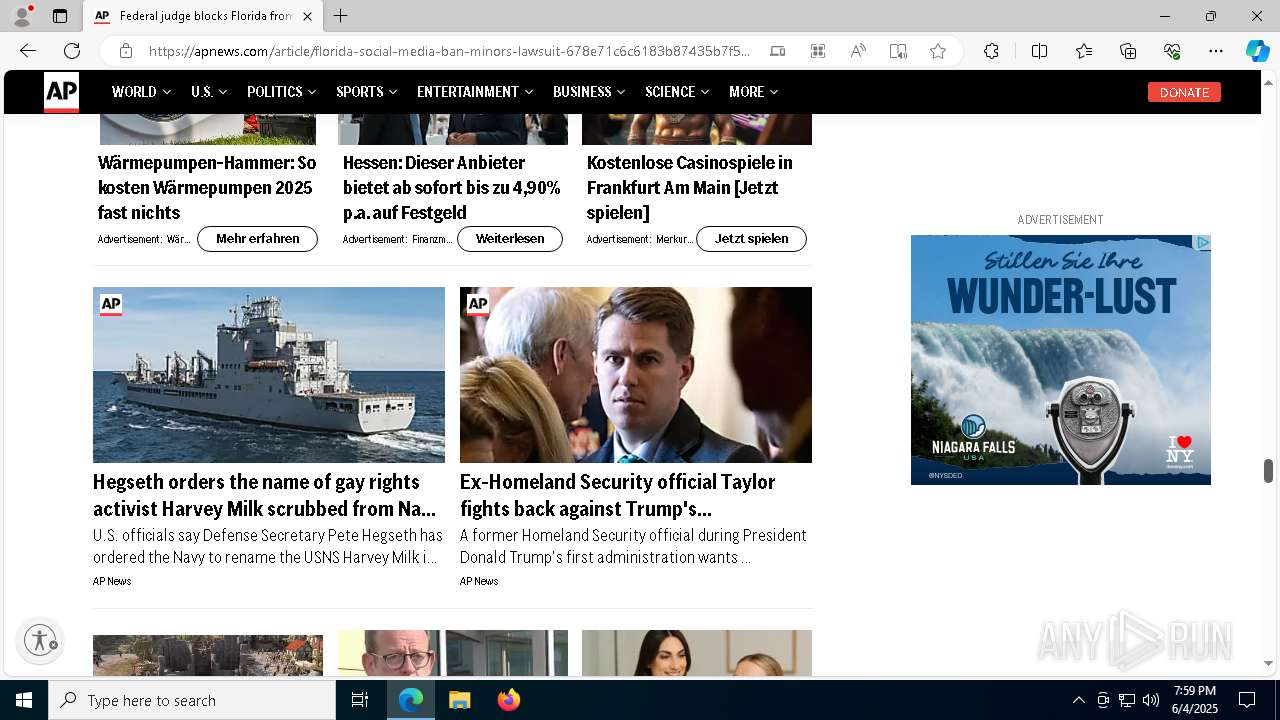Image resolution: width=1280 pixels, height=720 pixels.
Task: Click the Taylor article photo
Action: click(636, 375)
